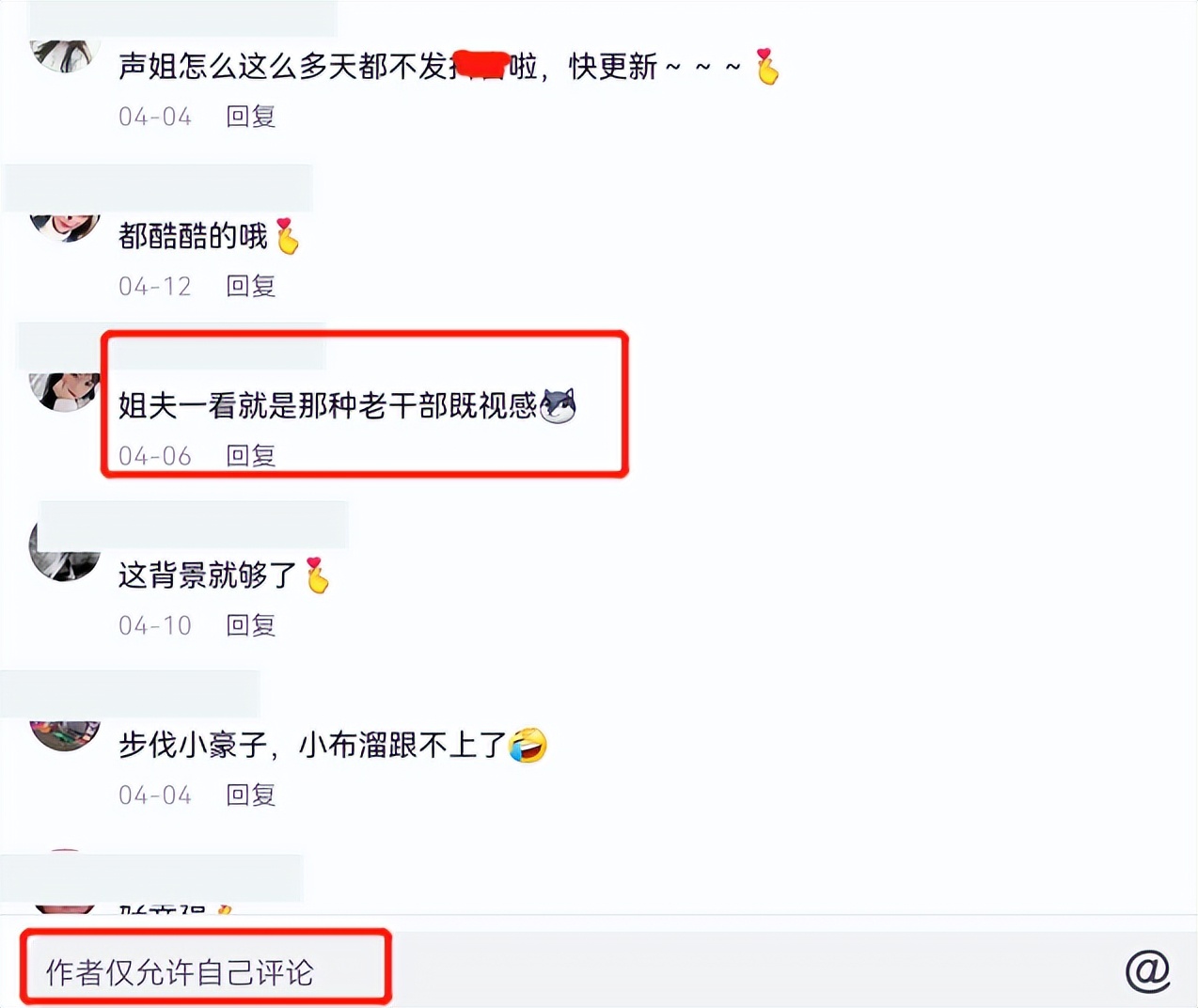Reply to the 步伐小豪子 comment
The height and width of the screenshot is (1008, 1198).
pos(251,795)
